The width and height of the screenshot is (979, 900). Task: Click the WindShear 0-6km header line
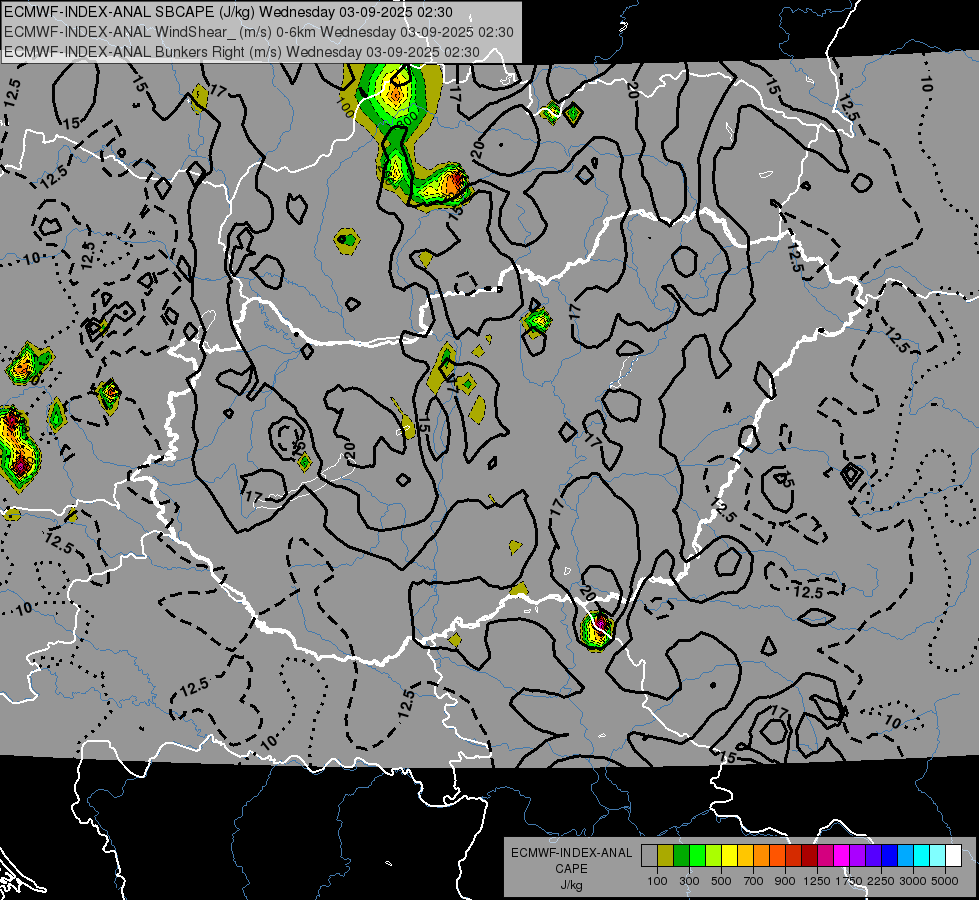pyautogui.click(x=258, y=32)
